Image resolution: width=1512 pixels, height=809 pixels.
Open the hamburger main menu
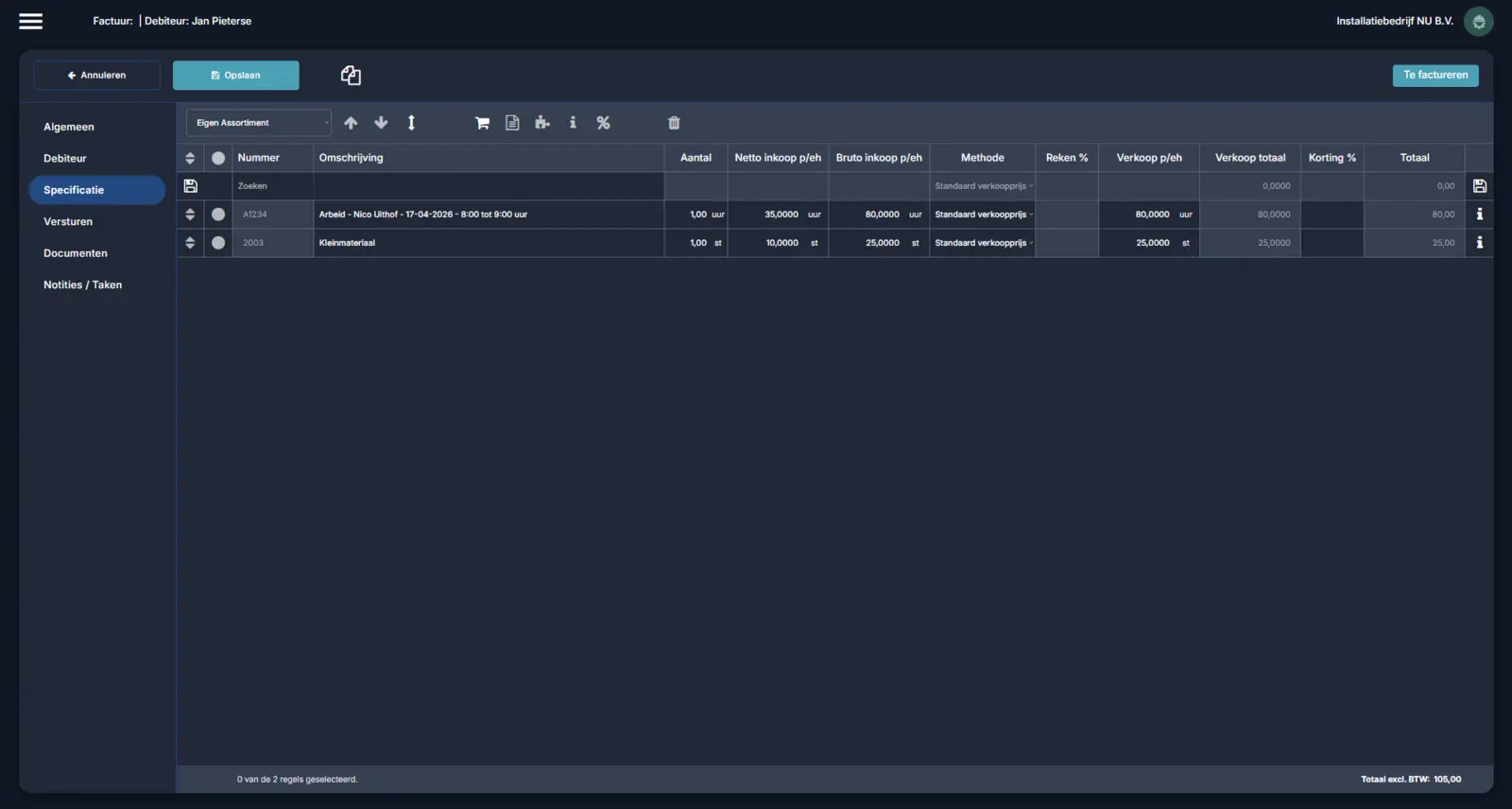point(31,21)
